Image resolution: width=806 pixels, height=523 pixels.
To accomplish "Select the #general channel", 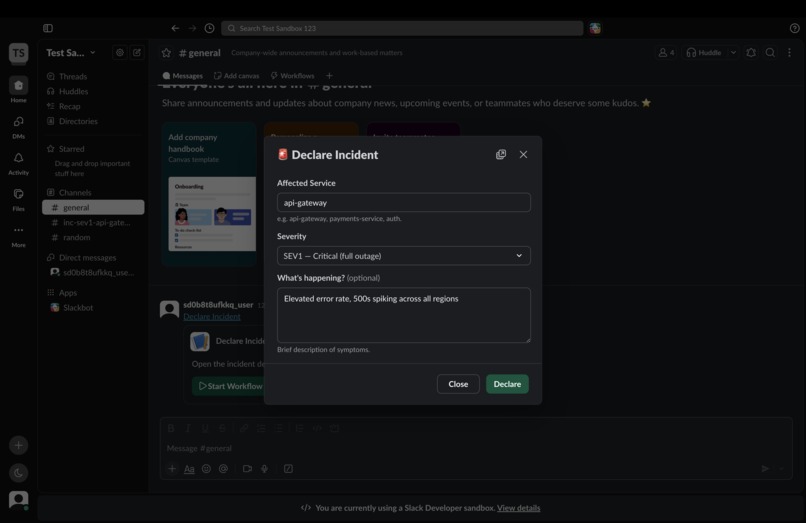I will tap(93, 207).
